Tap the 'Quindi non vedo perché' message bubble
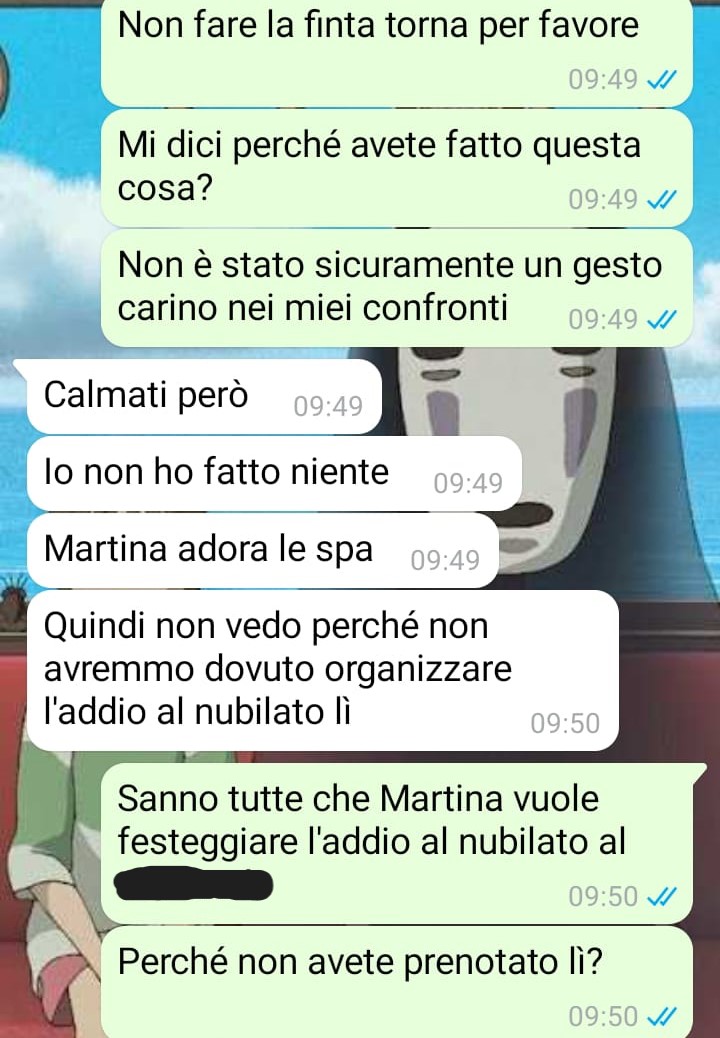Image resolution: width=720 pixels, height=1038 pixels. tap(322, 671)
